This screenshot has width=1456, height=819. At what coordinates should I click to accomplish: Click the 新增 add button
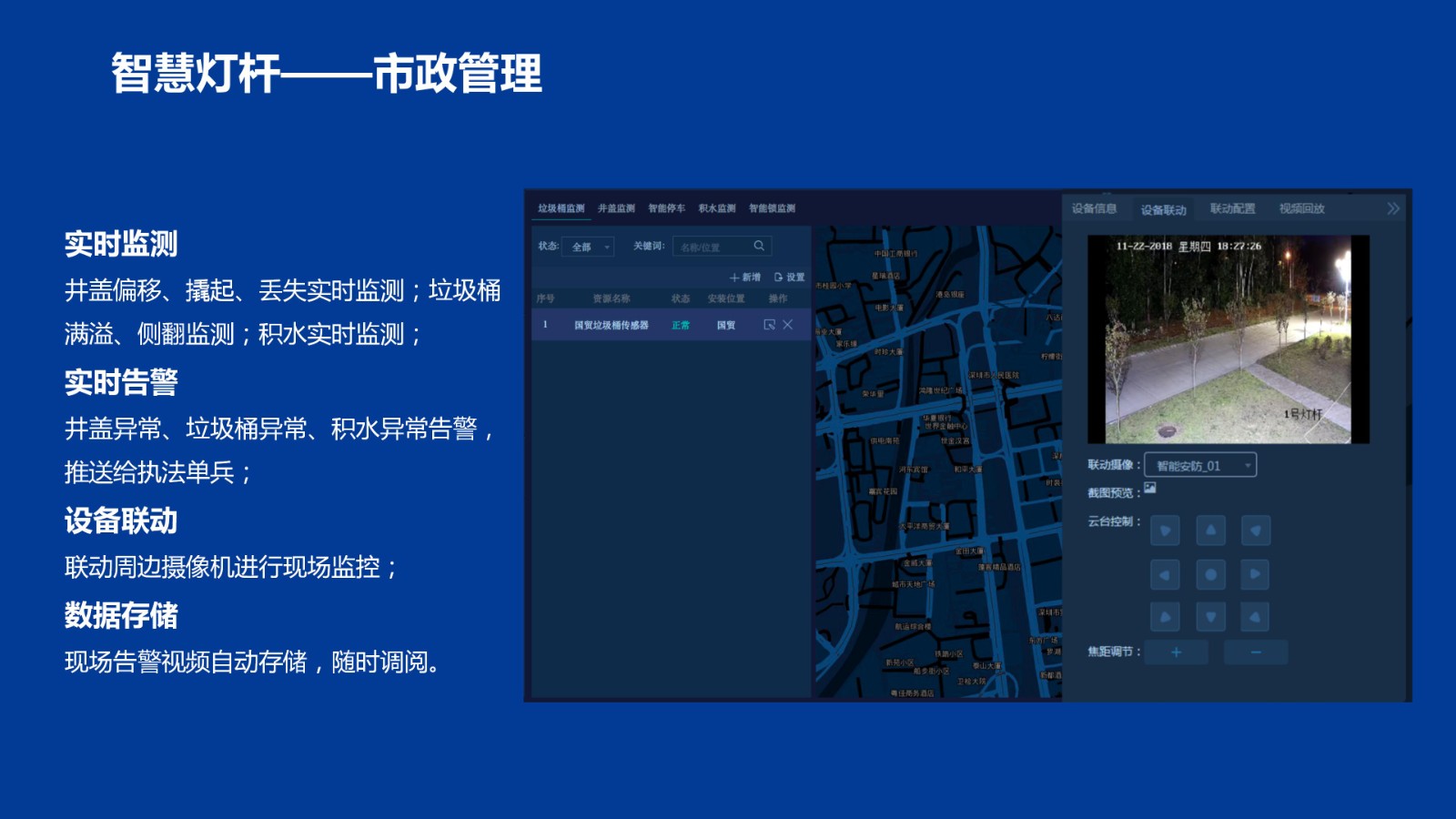[x=744, y=278]
